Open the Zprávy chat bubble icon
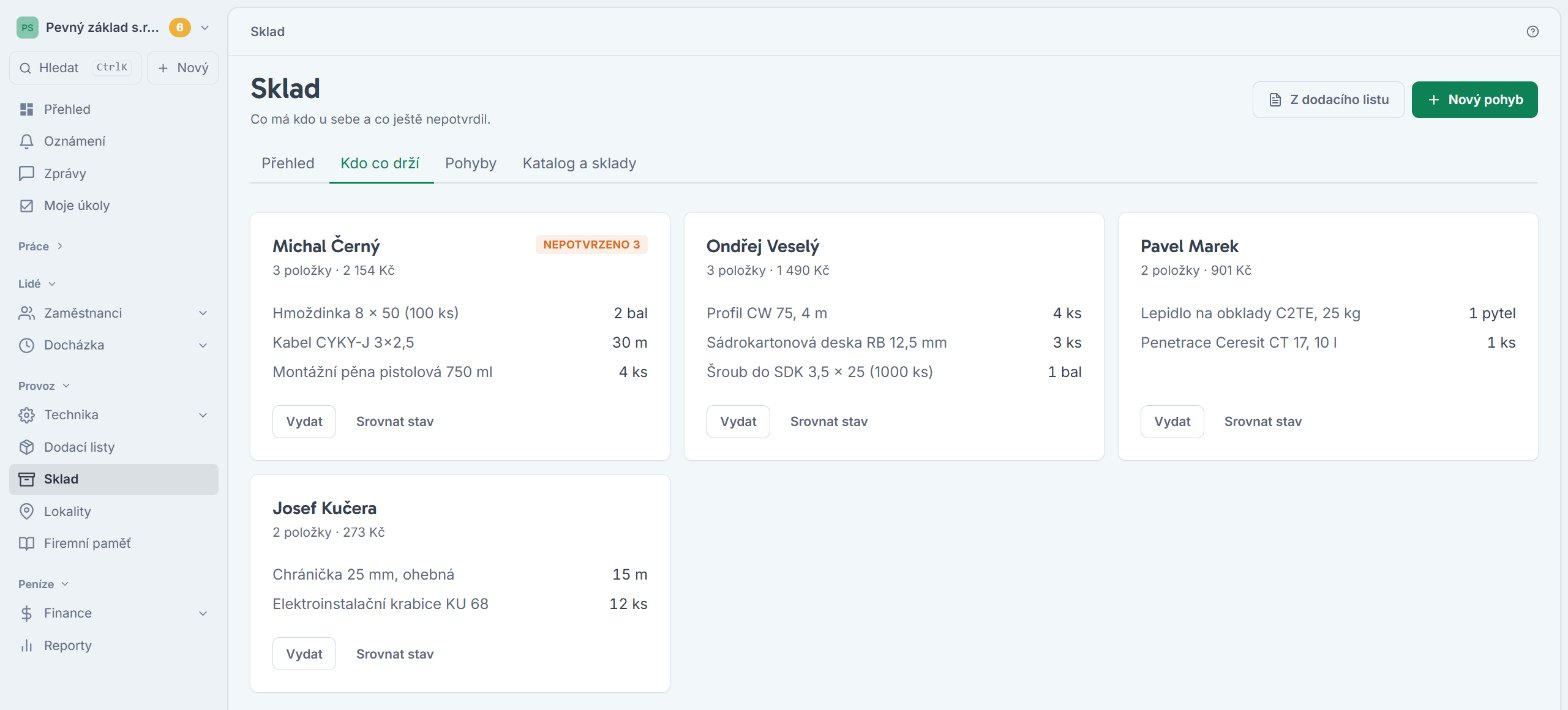The image size is (1568, 710). tap(27, 173)
